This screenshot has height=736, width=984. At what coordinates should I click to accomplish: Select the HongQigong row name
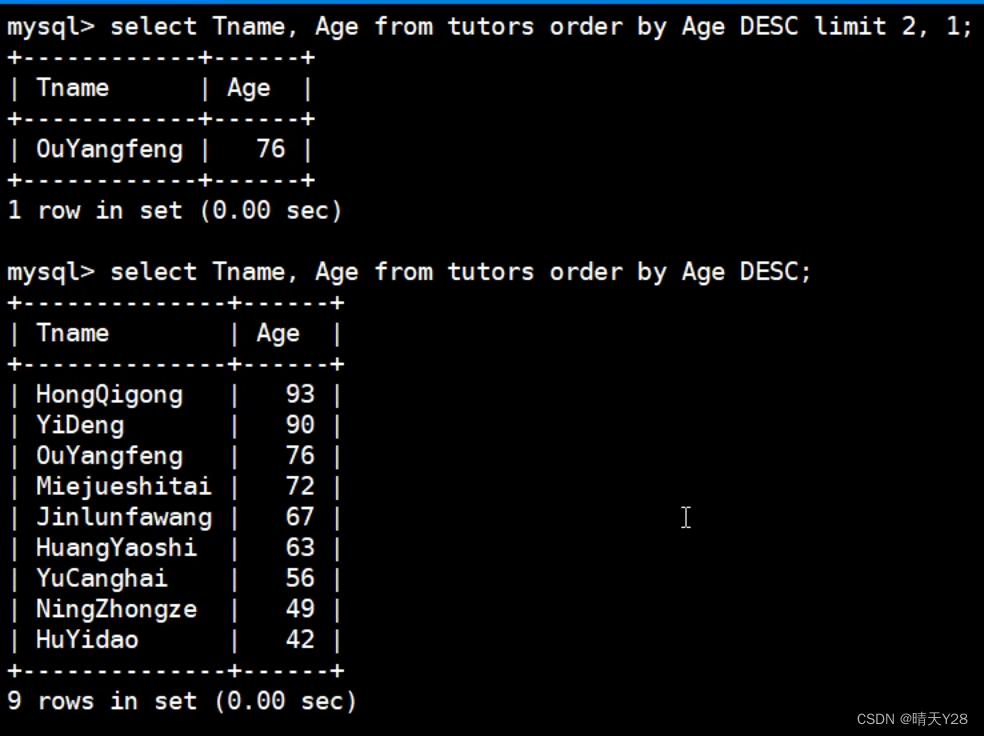coord(109,395)
